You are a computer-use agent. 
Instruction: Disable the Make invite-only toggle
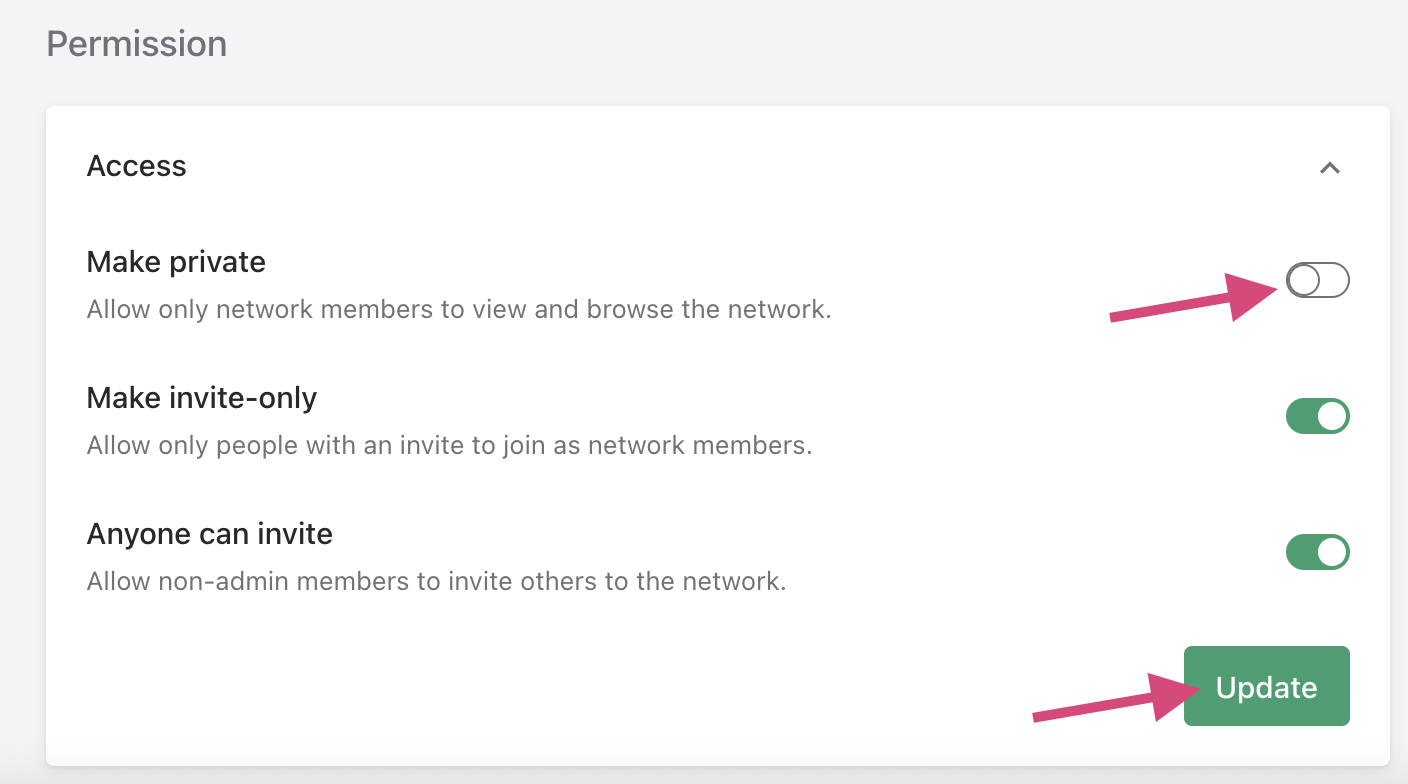click(1317, 416)
